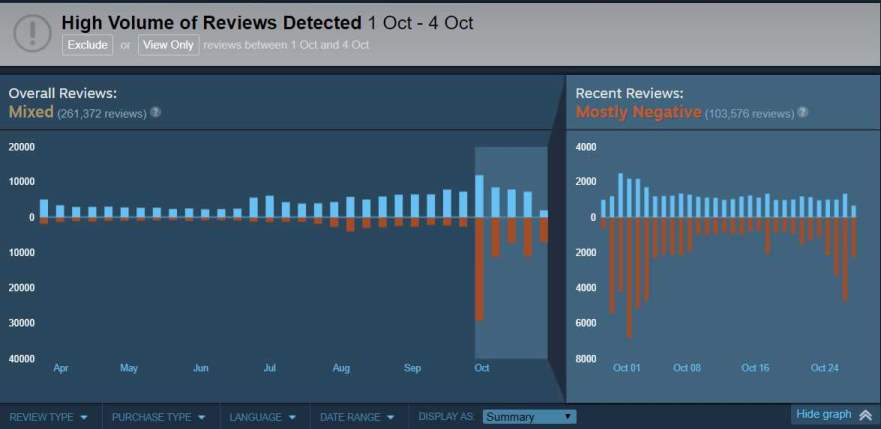Exclude reviews between 1 Oct and 4 Oct
881x429 pixels.
click(88, 45)
